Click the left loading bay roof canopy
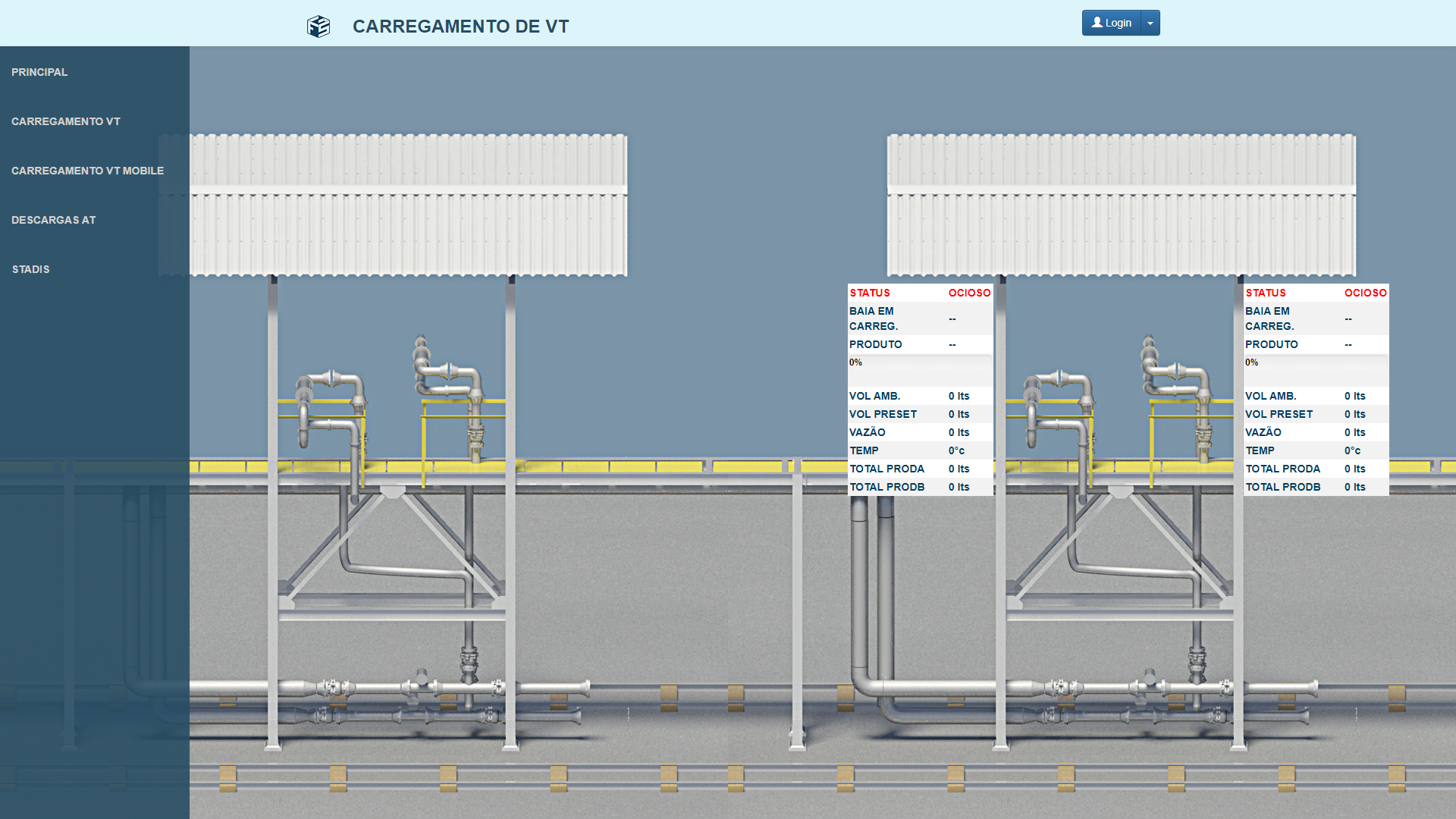Image resolution: width=1456 pixels, height=819 pixels. 408,205
